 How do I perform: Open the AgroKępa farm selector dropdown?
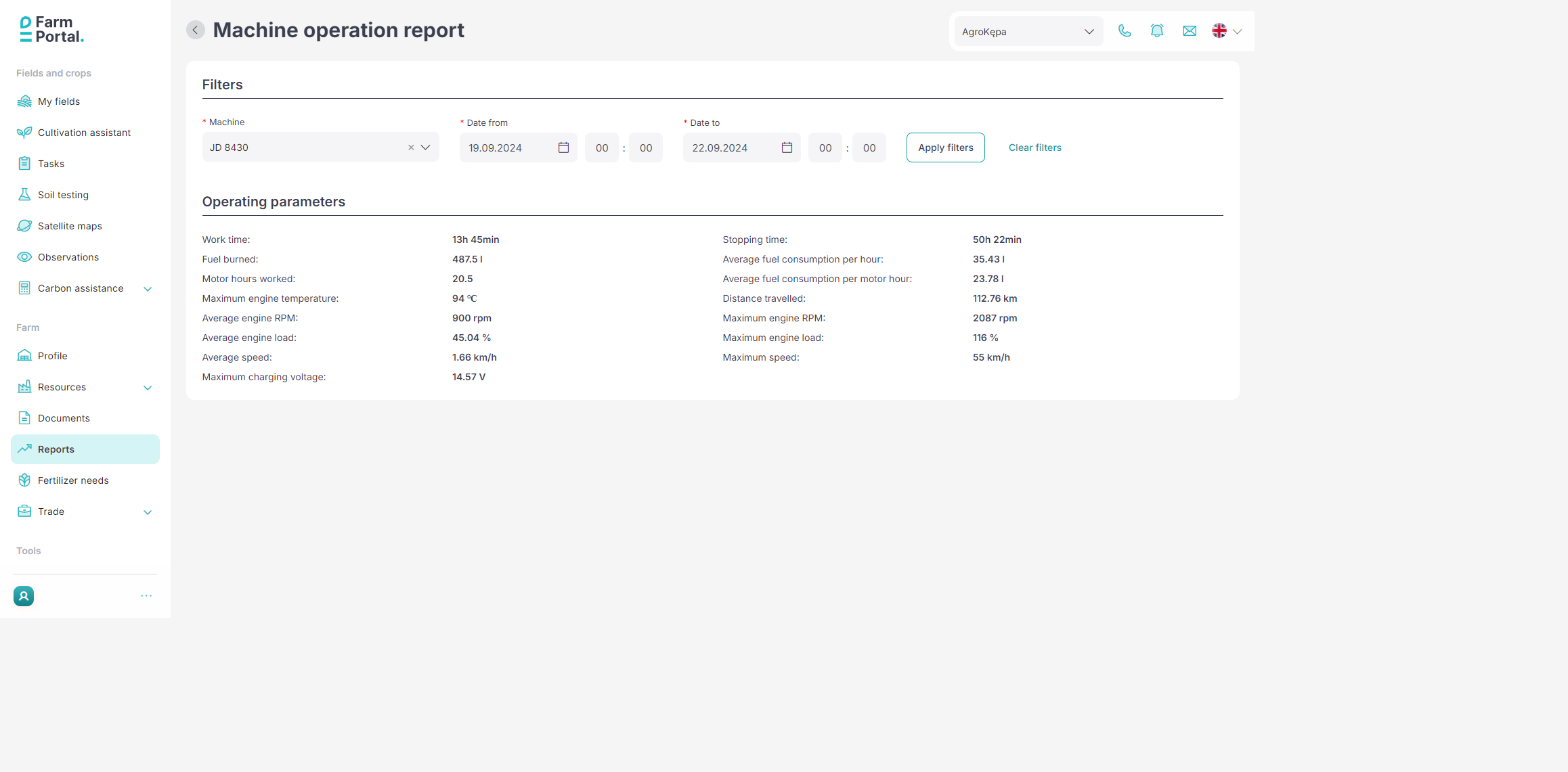point(1028,32)
